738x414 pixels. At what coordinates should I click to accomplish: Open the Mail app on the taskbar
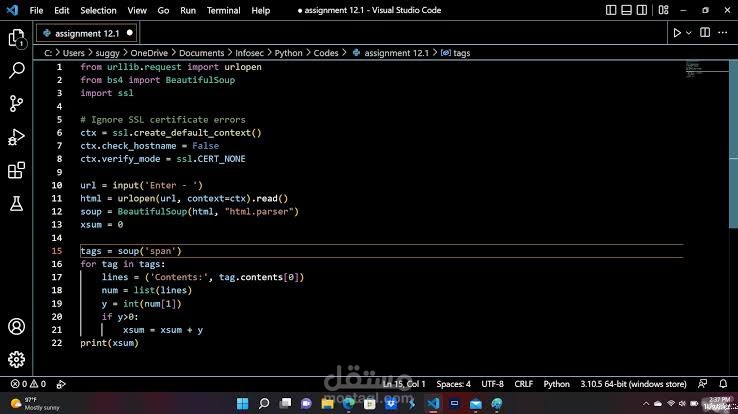coord(476,403)
